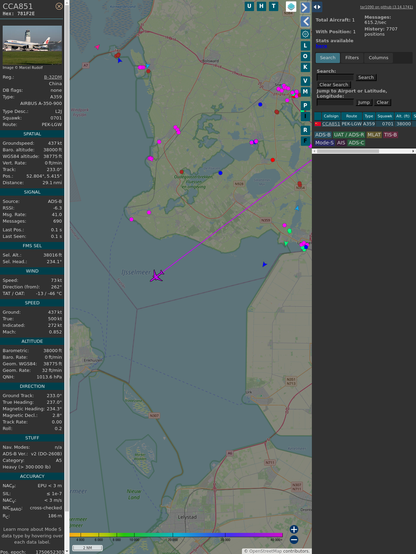
Task: Click the 'PEK-LGW' route value in info panel
Action: tap(52, 124)
